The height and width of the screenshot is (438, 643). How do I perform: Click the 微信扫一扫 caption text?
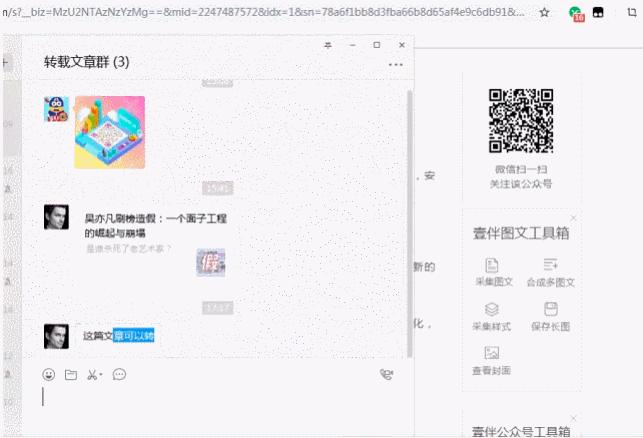(521, 169)
